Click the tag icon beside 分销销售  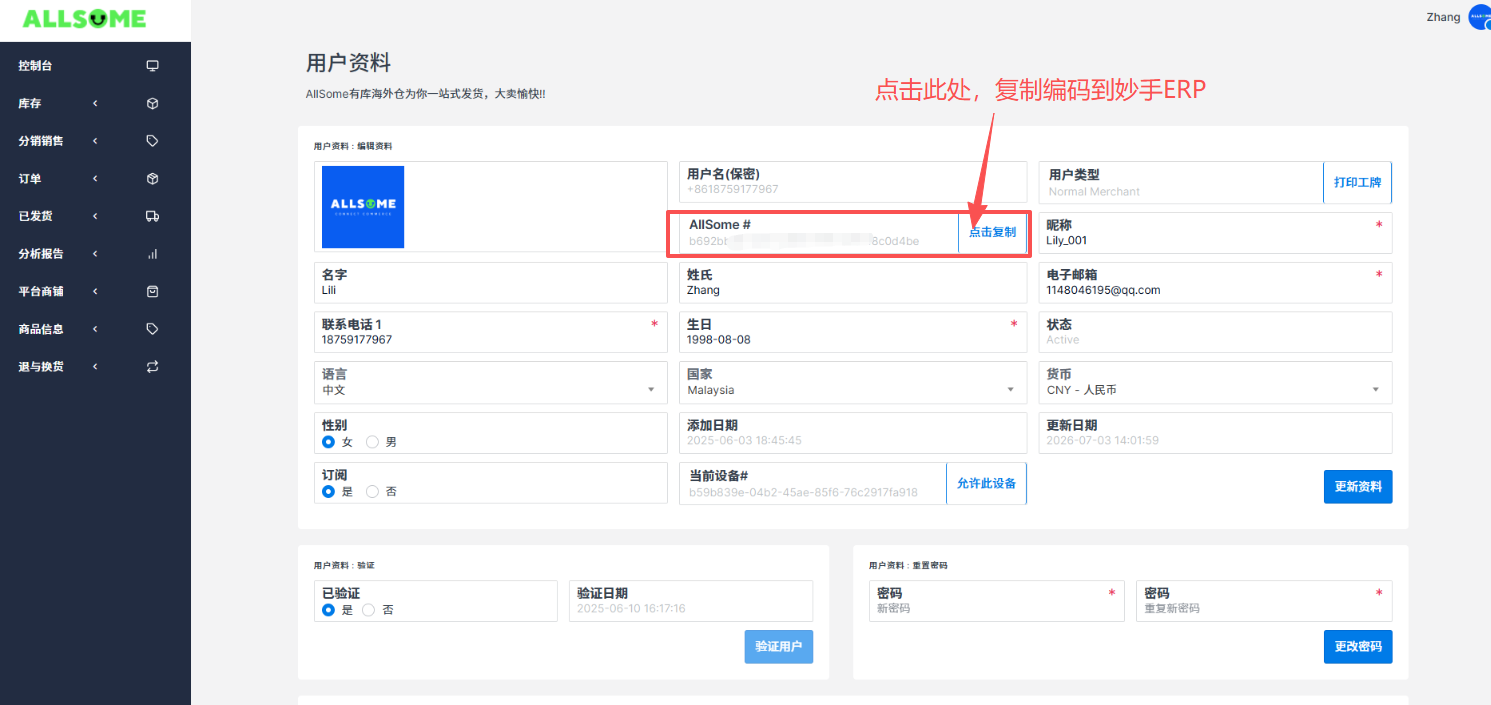click(153, 141)
